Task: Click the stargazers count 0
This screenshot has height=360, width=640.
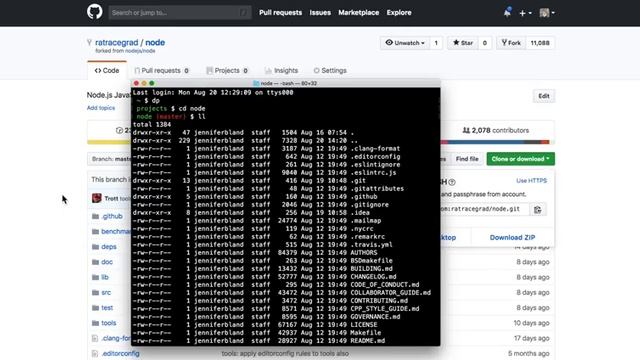Action: click(484, 43)
